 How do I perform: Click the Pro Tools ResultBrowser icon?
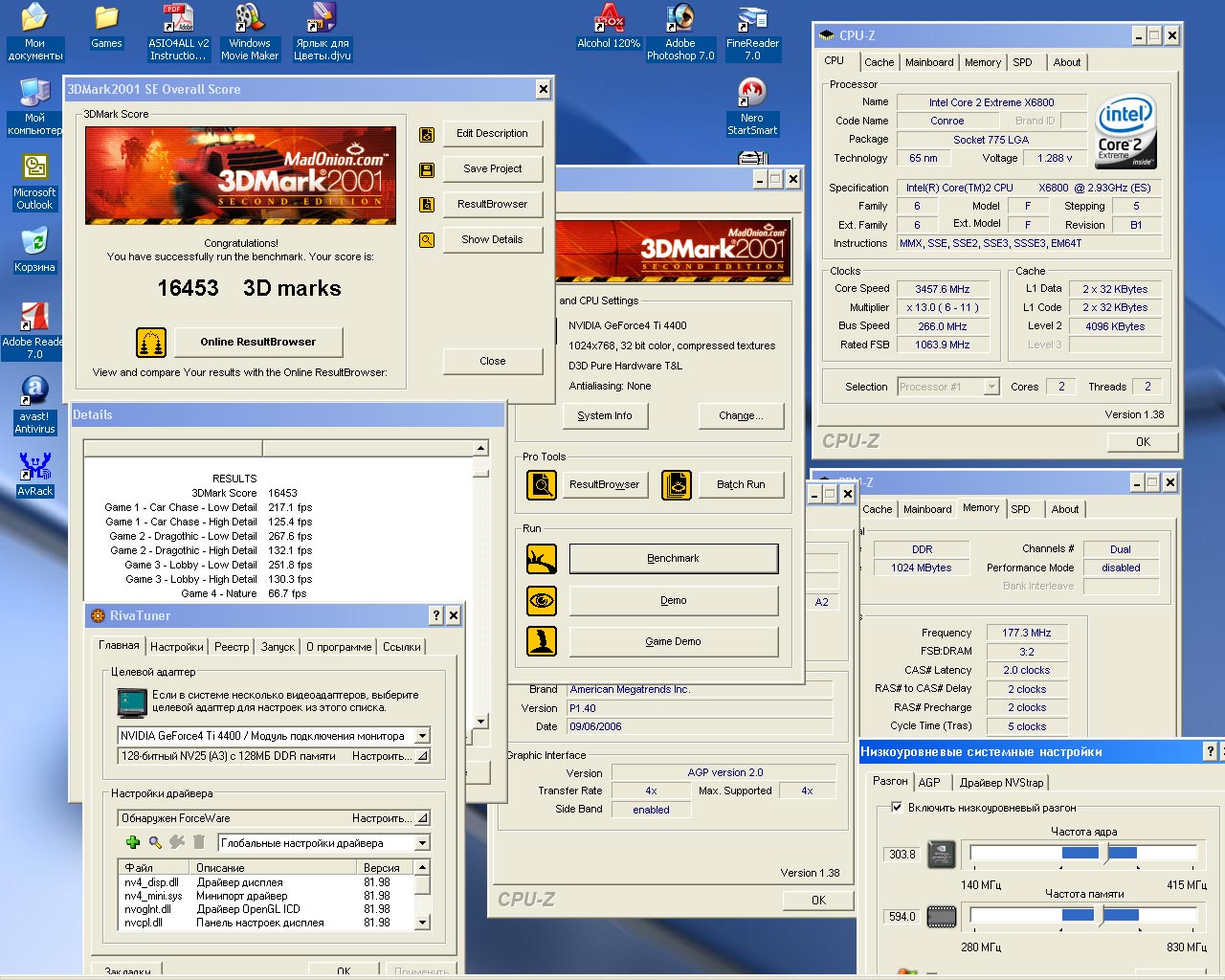tap(542, 485)
